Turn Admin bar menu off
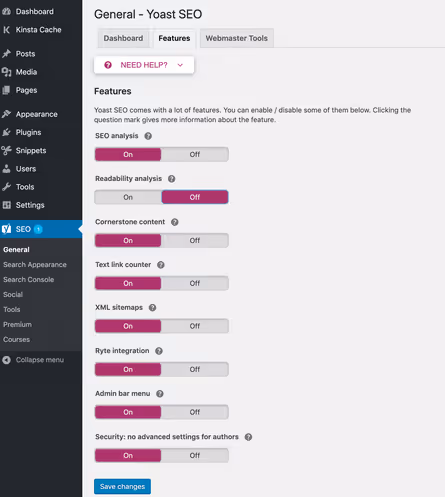This screenshot has height=497, width=445. pos(195,412)
